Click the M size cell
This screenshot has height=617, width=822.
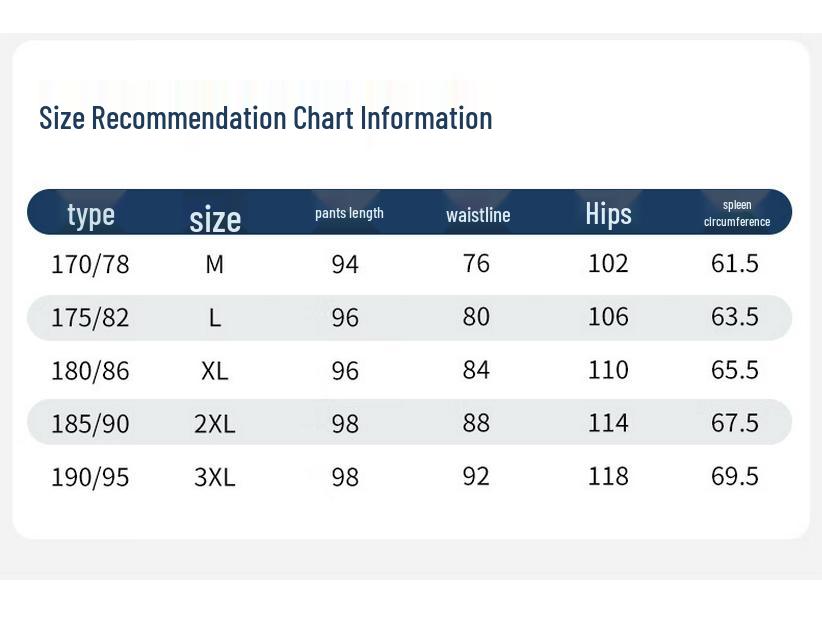(214, 264)
